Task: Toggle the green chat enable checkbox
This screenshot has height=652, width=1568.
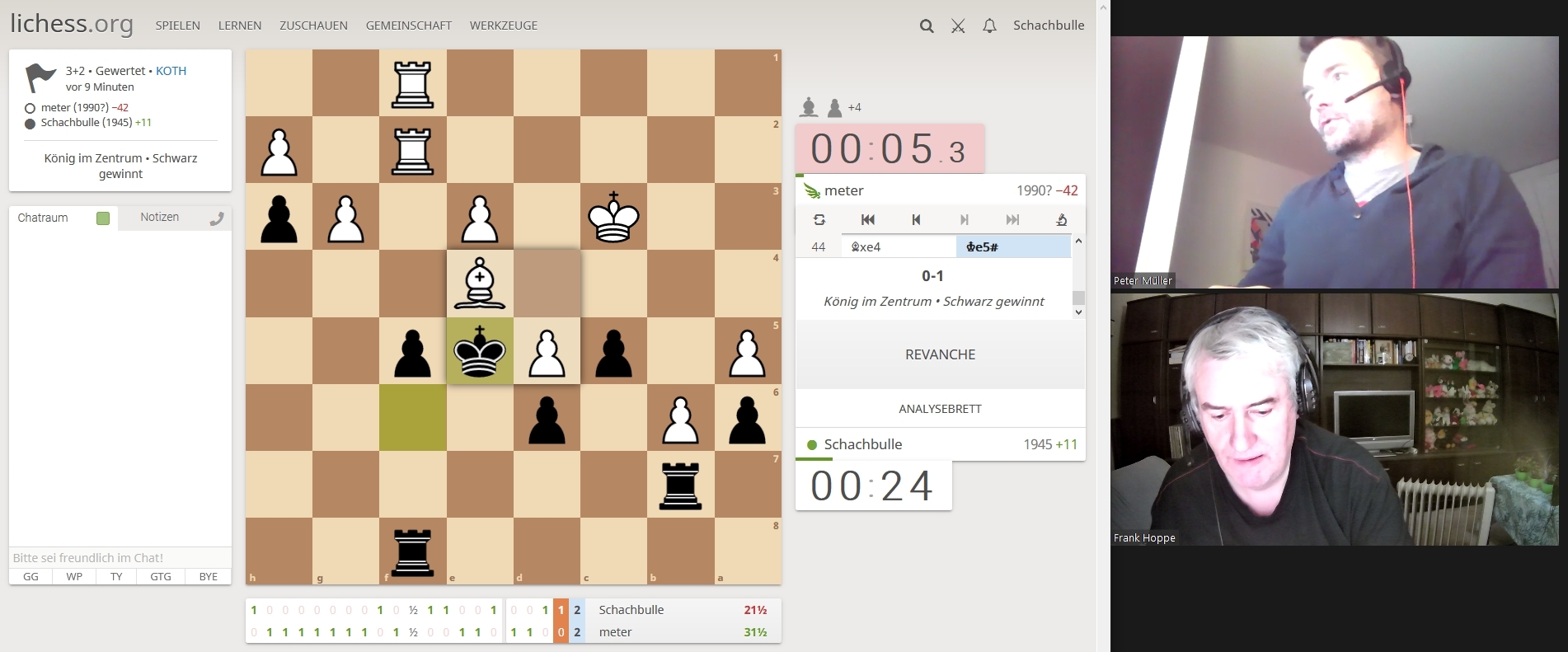Action: pyautogui.click(x=103, y=218)
